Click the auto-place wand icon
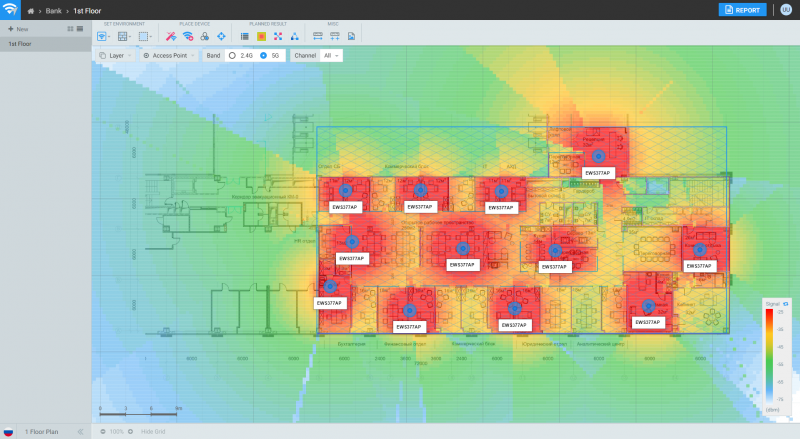Viewport: 800px width, 439px height. coord(171,36)
